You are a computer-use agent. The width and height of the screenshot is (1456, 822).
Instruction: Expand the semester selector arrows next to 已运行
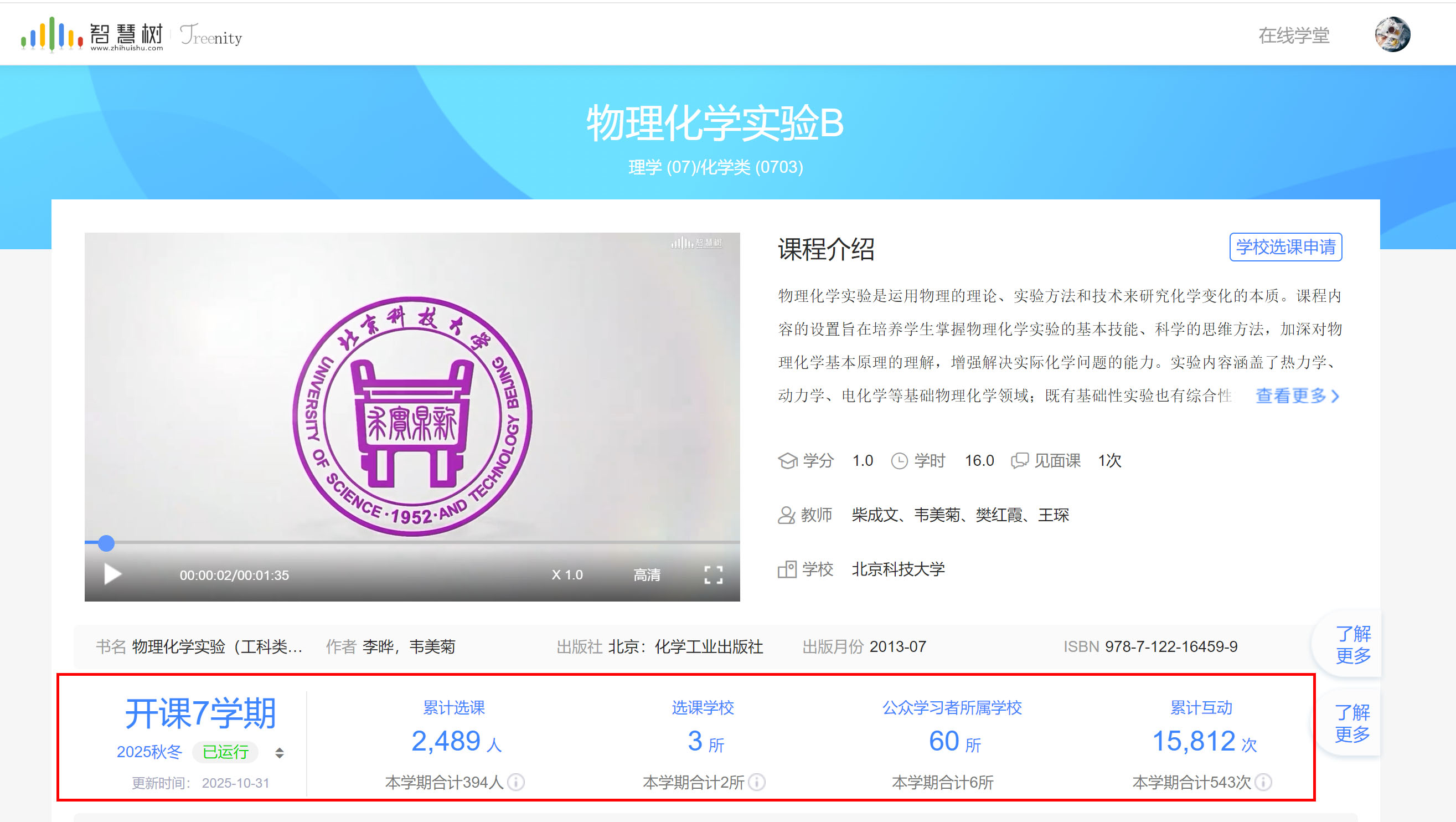coord(280,752)
